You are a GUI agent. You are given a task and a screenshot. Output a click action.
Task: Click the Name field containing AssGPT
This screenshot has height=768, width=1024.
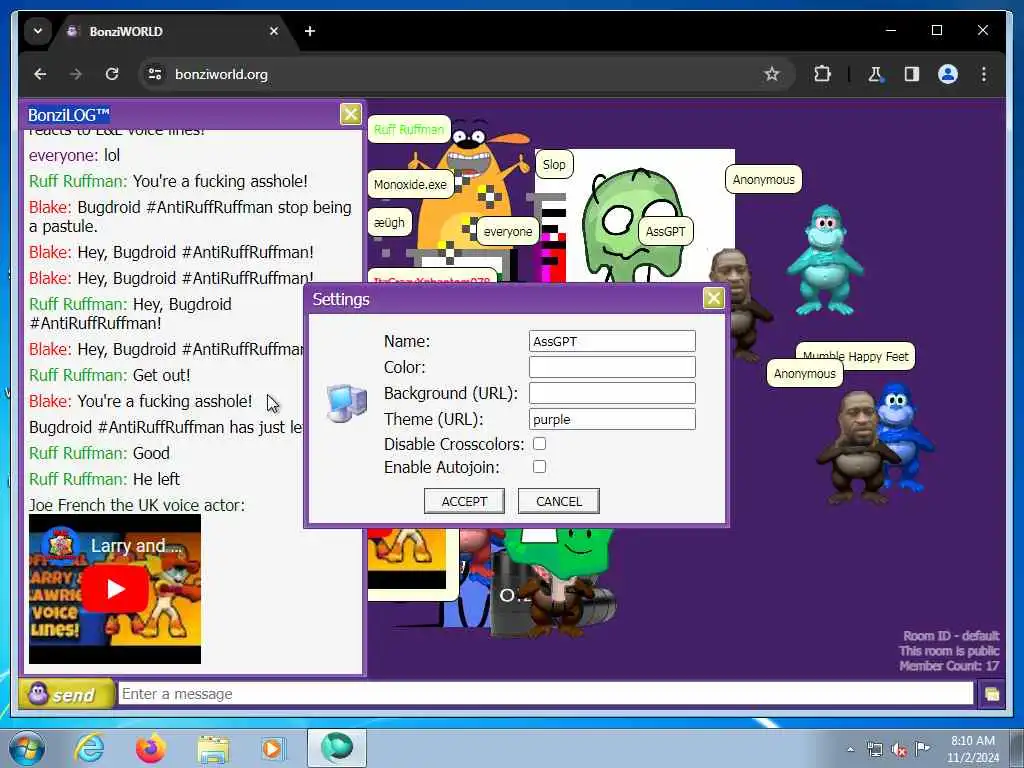tap(612, 341)
